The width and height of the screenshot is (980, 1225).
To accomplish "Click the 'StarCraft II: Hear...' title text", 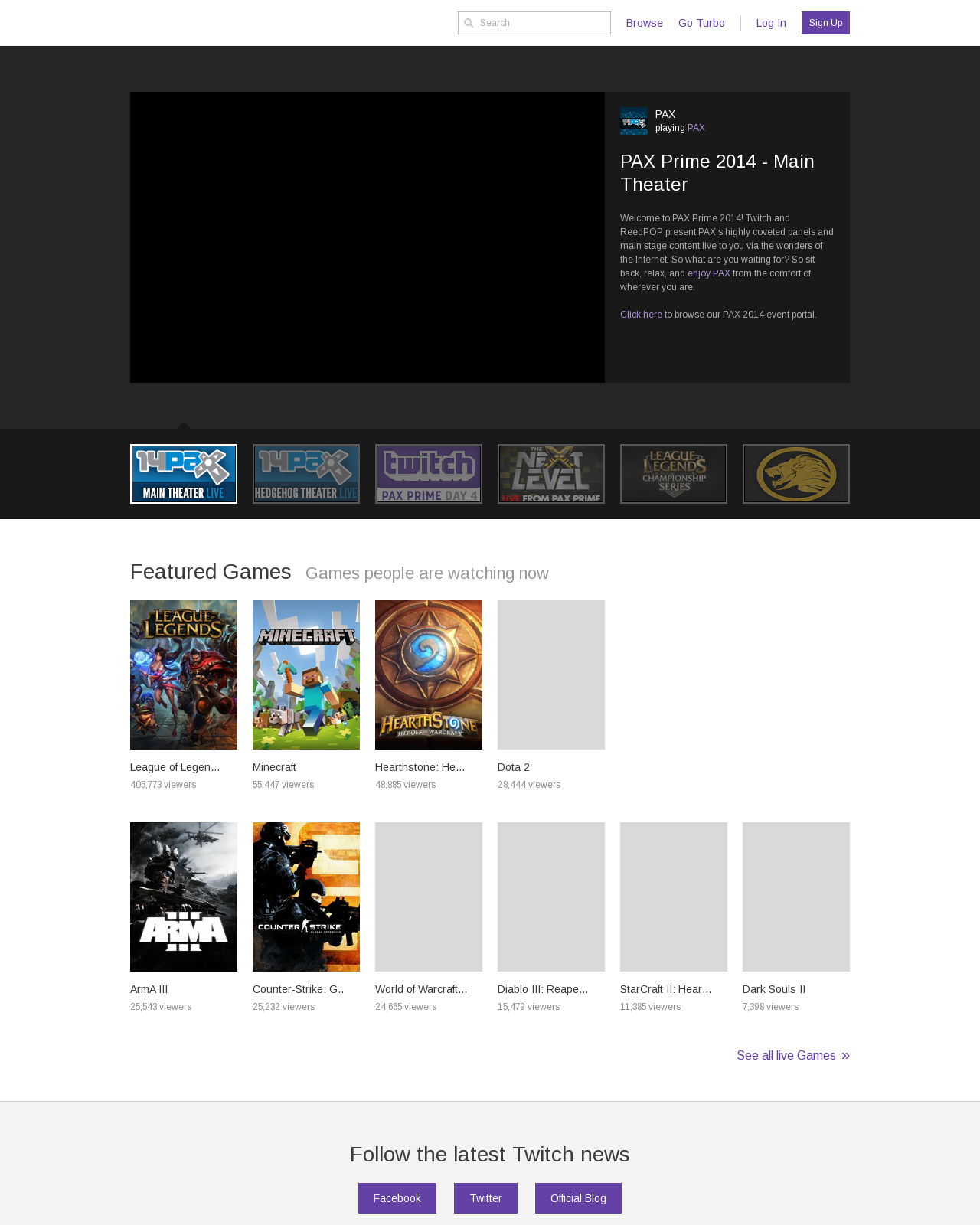I will tap(665, 989).
